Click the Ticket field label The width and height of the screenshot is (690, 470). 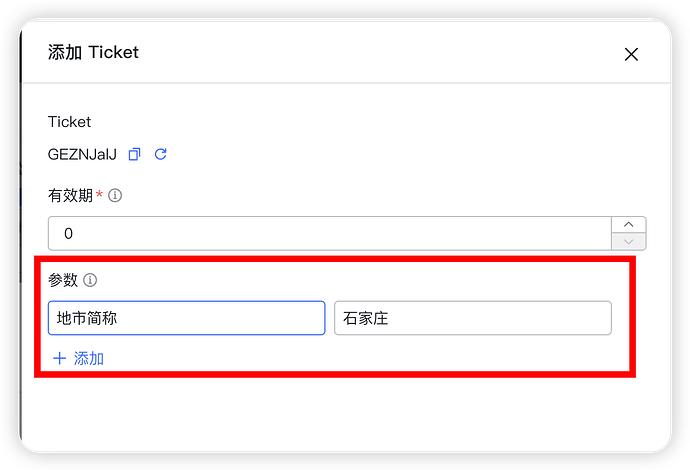point(69,122)
